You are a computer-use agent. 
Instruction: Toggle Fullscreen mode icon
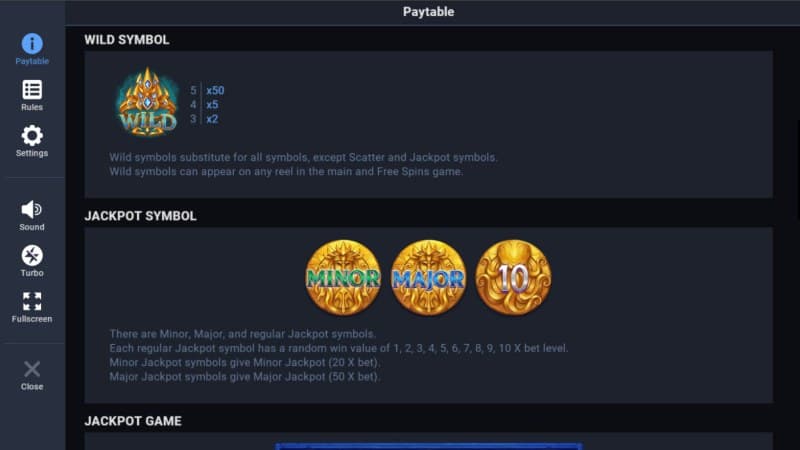(32, 301)
